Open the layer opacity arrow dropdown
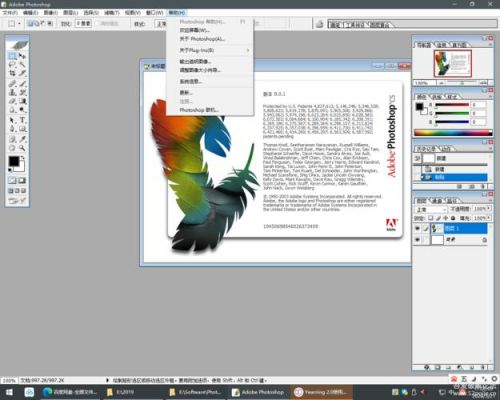 click(489, 208)
